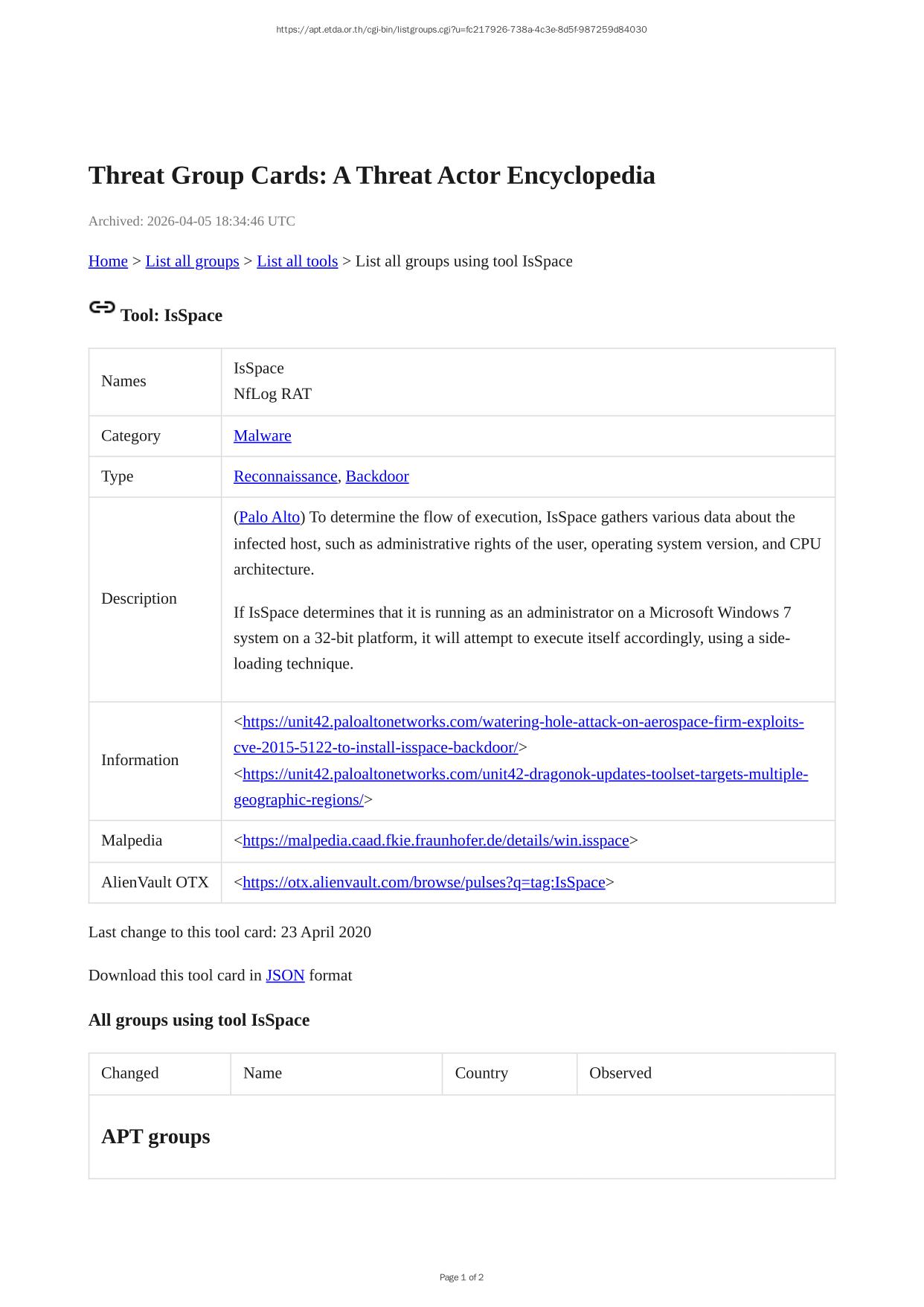Click the Country column header
924x1307 pixels.
(x=481, y=1073)
